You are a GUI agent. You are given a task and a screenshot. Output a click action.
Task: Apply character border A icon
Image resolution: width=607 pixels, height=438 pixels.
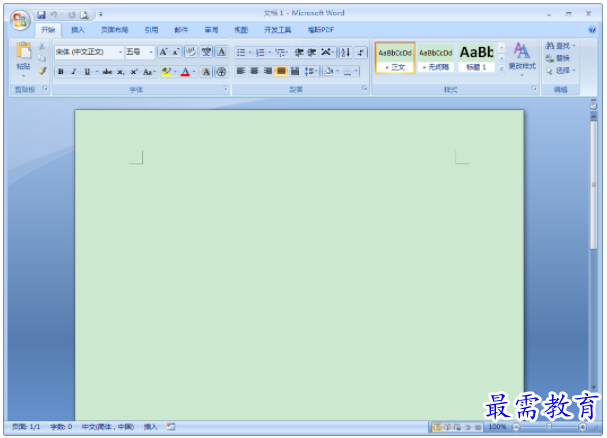coord(221,52)
